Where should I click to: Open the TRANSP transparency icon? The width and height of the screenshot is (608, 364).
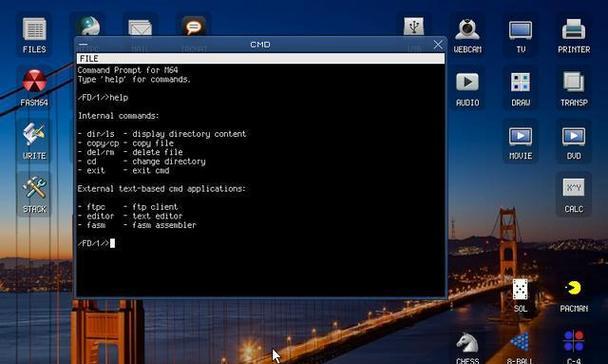click(573, 89)
